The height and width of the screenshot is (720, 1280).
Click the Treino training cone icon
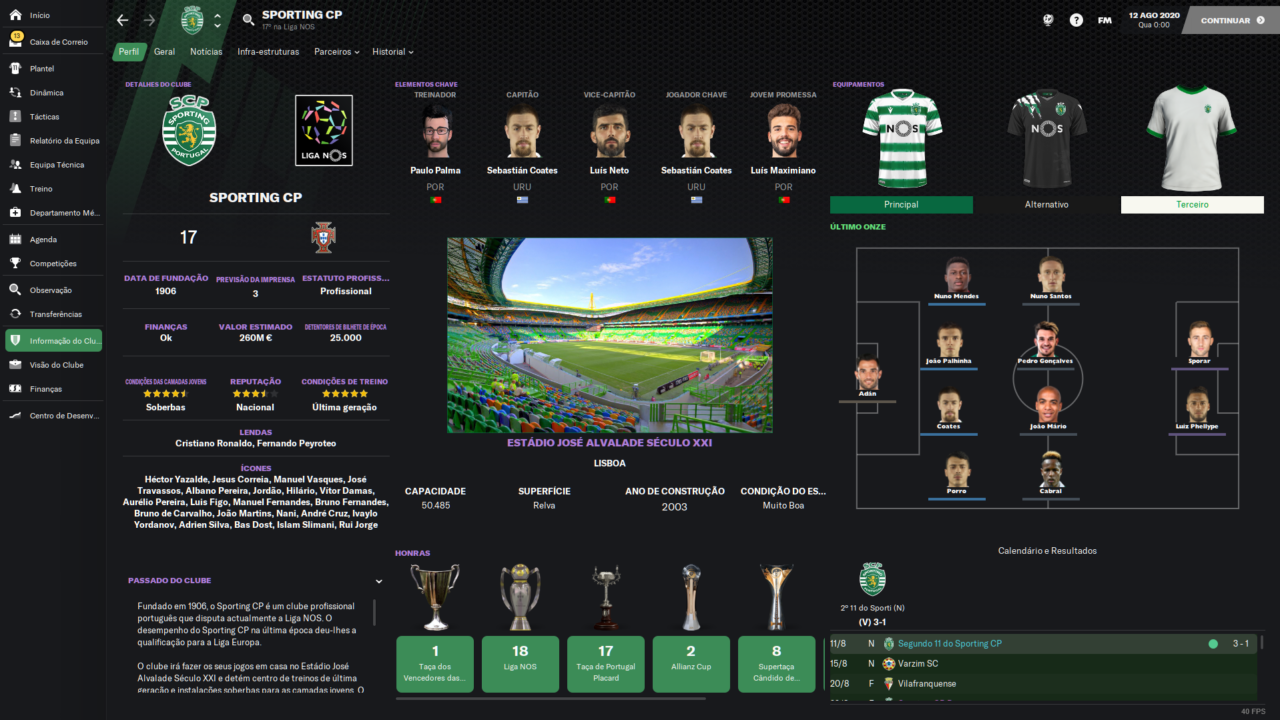(15, 189)
